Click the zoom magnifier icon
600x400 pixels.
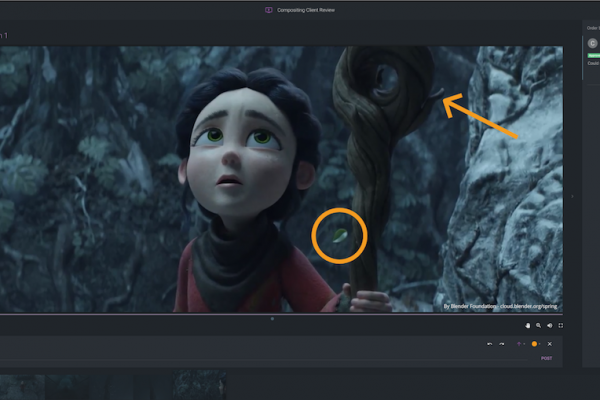pos(538,325)
